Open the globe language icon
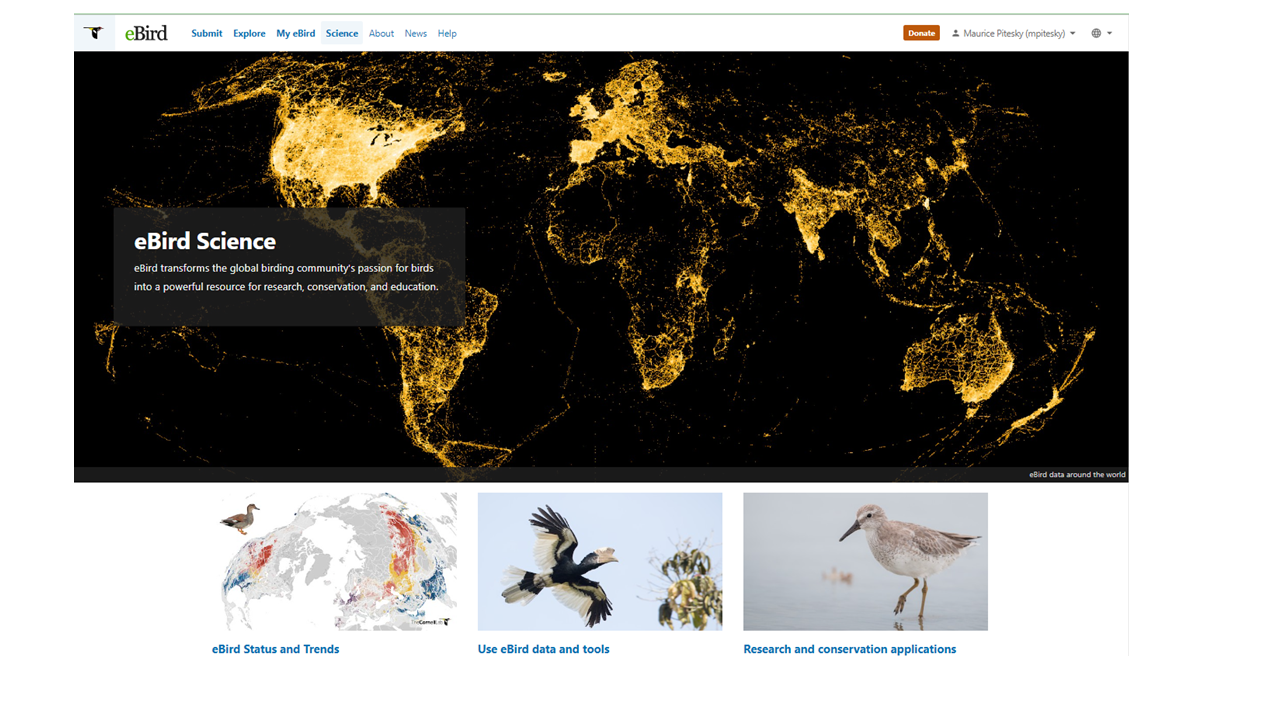This screenshot has height=720, width=1280. click(x=1096, y=32)
